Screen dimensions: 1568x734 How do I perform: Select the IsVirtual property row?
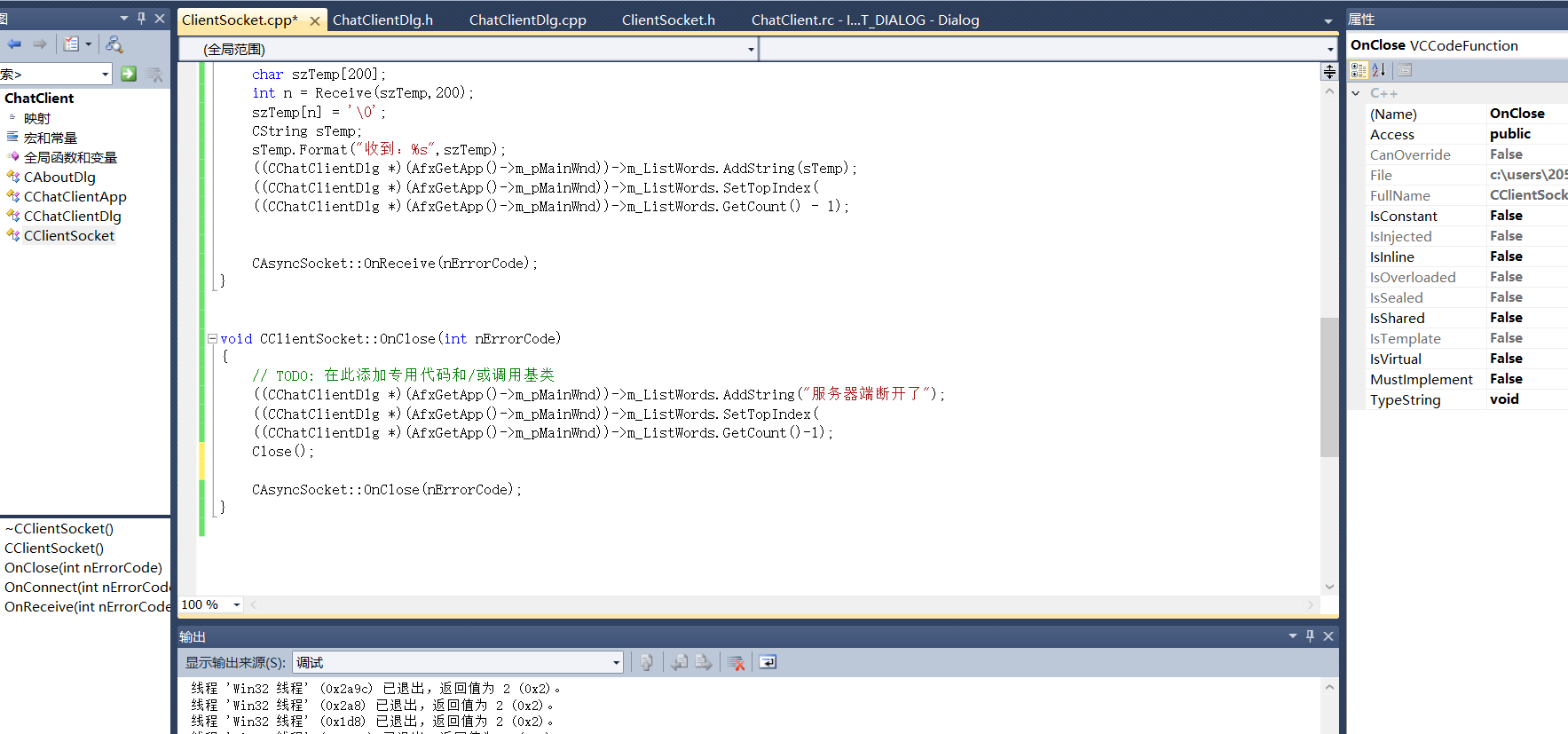tap(1468, 359)
